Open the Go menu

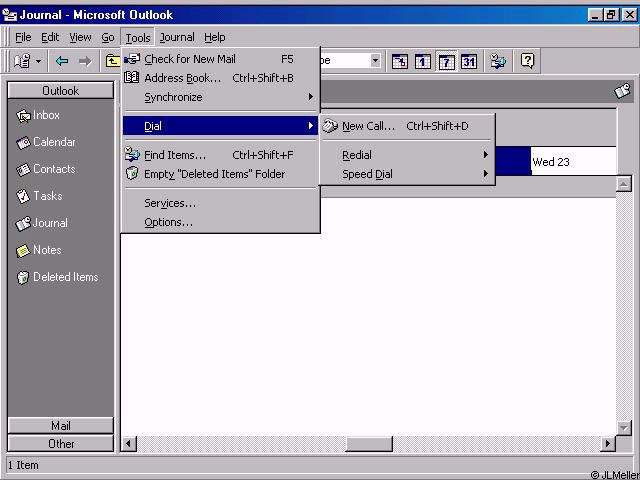pyautogui.click(x=108, y=38)
